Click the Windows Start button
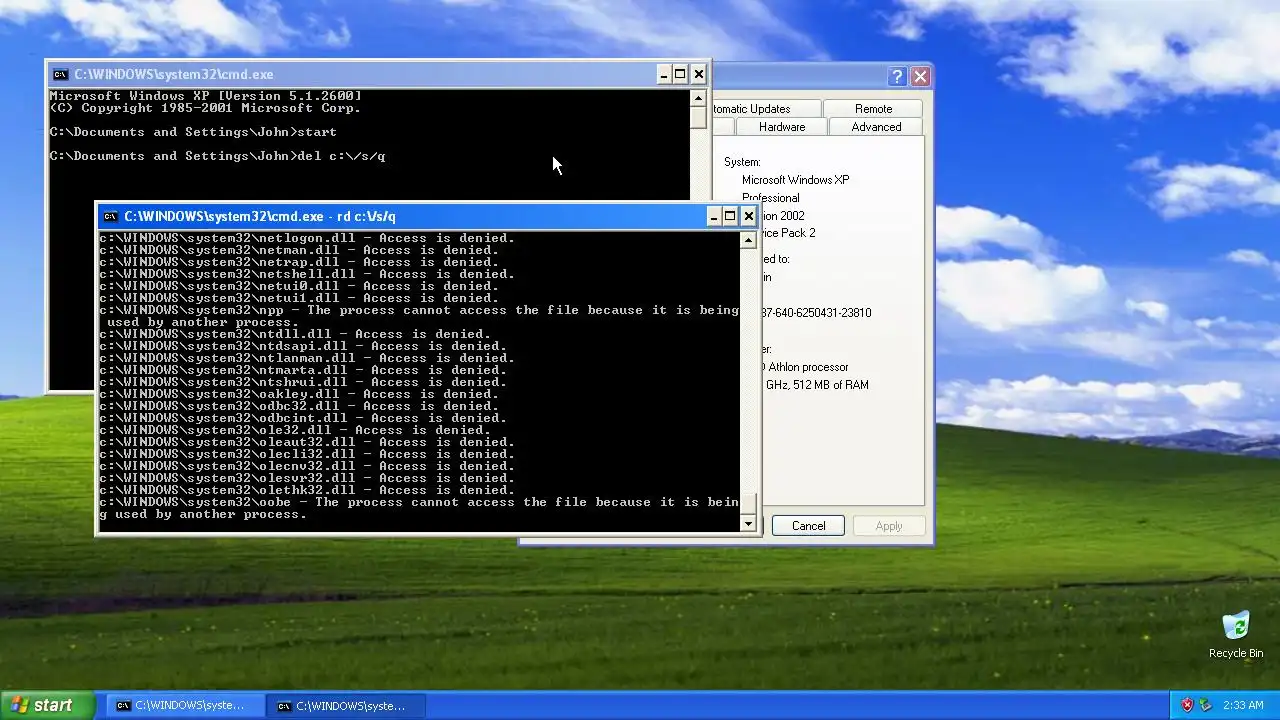Viewport: 1280px width, 720px height. pos(47,705)
